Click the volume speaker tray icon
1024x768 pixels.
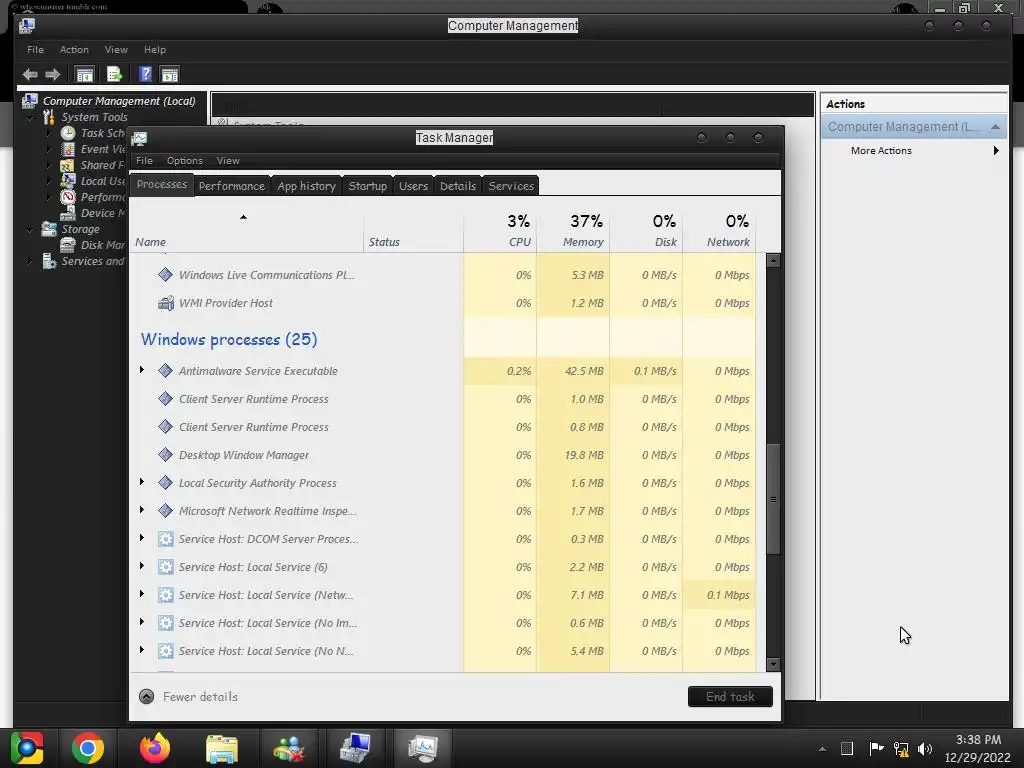pyautogui.click(x=925, y=749)
